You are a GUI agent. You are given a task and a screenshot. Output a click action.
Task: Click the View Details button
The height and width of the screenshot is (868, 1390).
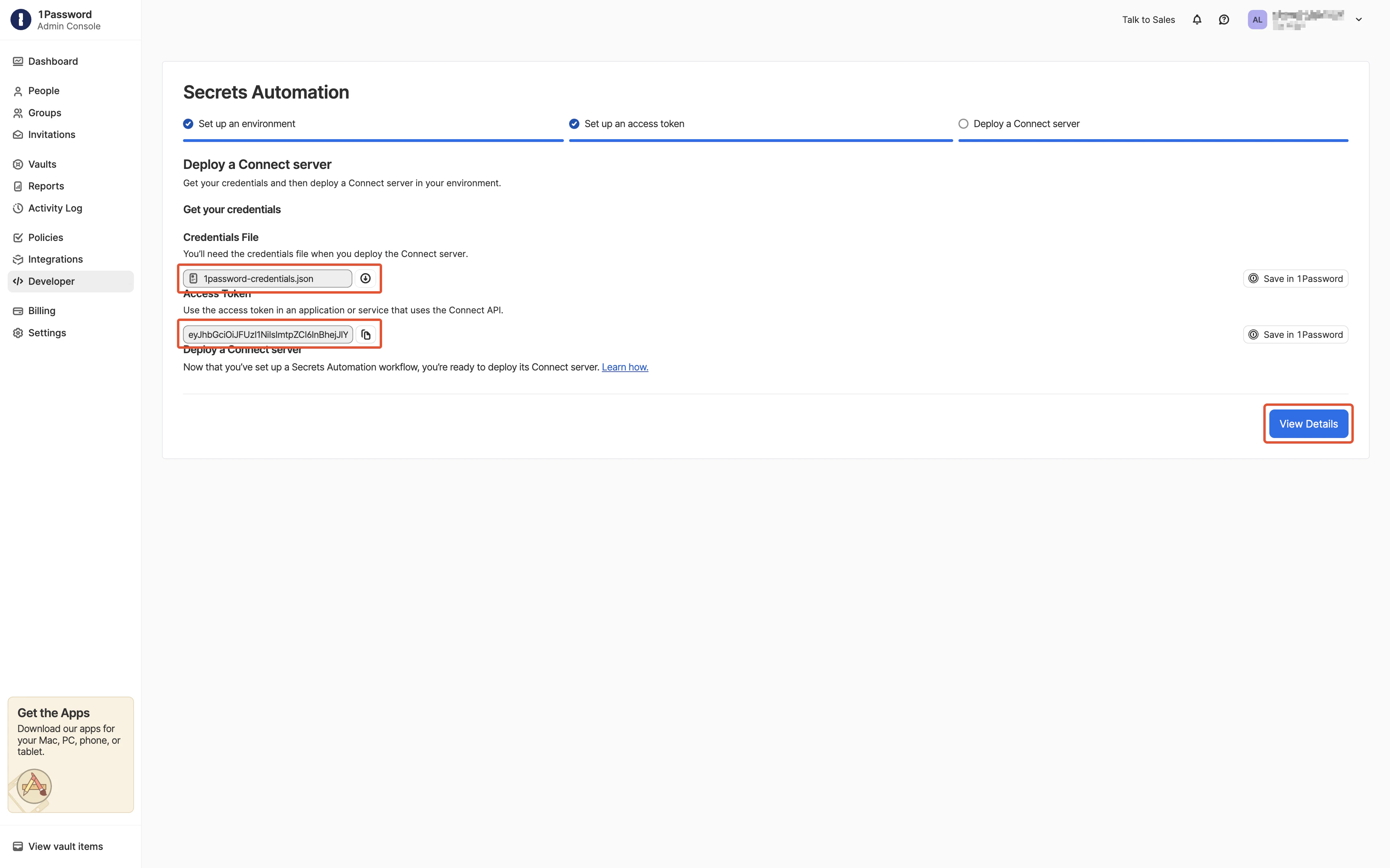point(1308,424)
